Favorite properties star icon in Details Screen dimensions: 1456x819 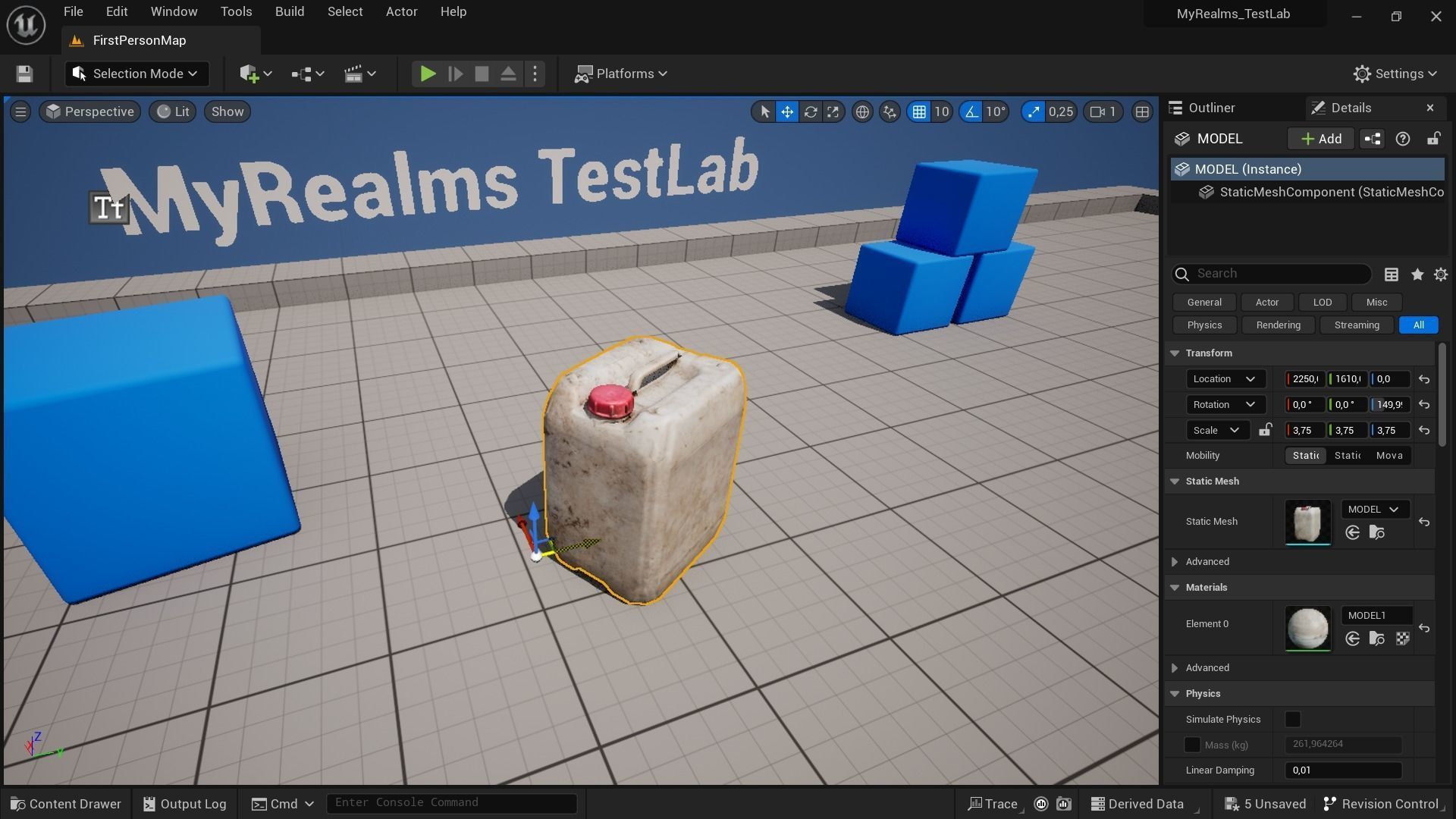click(x=1417, y=275)
